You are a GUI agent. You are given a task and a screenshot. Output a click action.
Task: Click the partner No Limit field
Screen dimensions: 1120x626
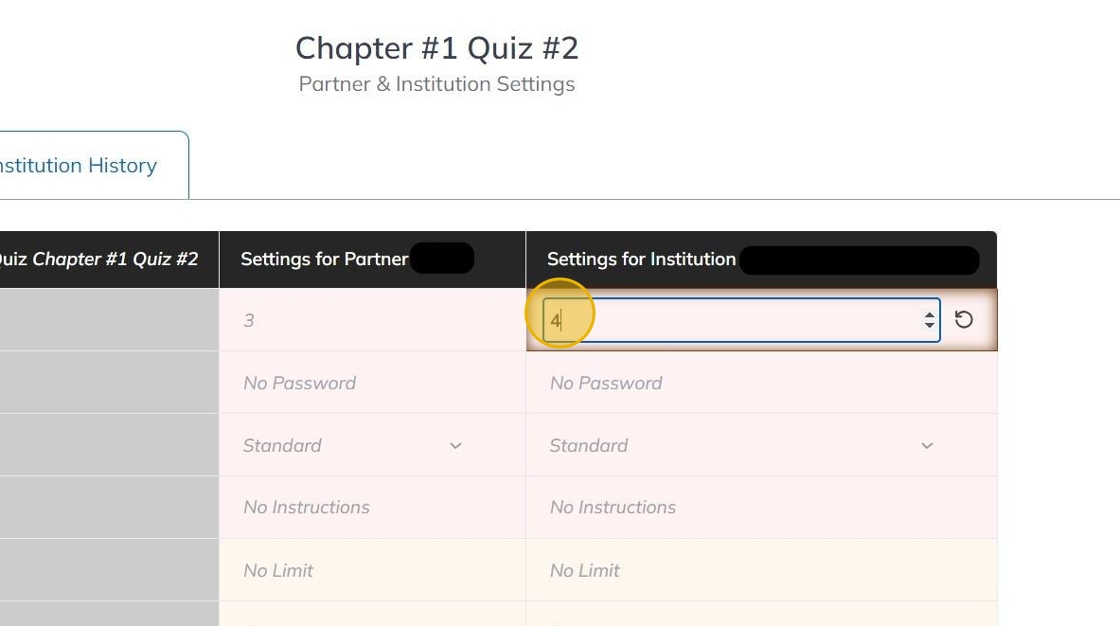(371, 570)
